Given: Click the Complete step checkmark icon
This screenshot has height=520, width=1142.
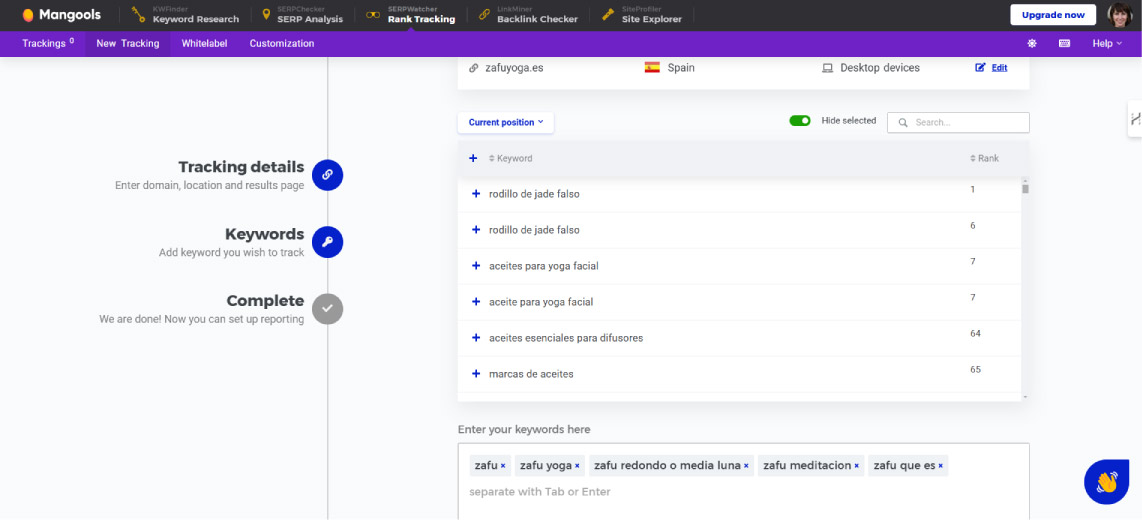Looking at the screenshot, I should [x=327, y=309].
